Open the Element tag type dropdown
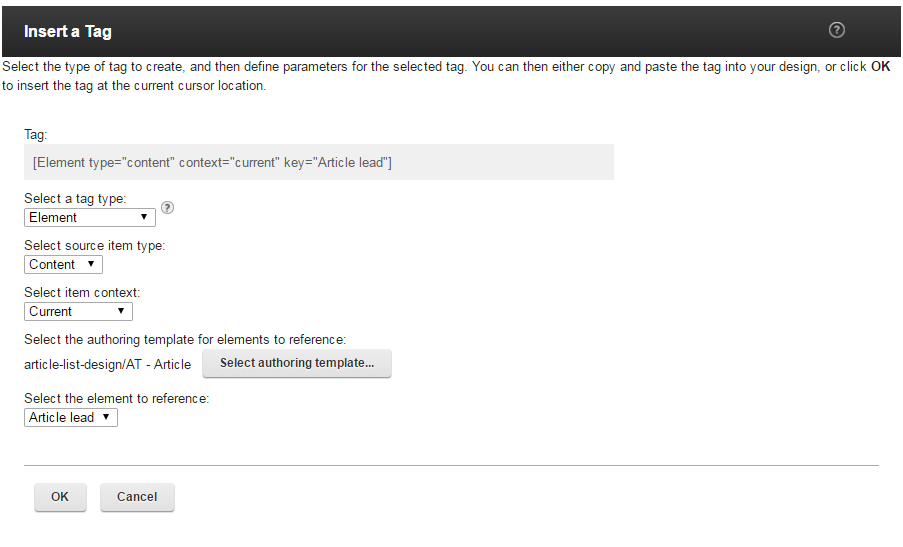The width and height of the screenshot is (903, 547). [x=90, y=217]
